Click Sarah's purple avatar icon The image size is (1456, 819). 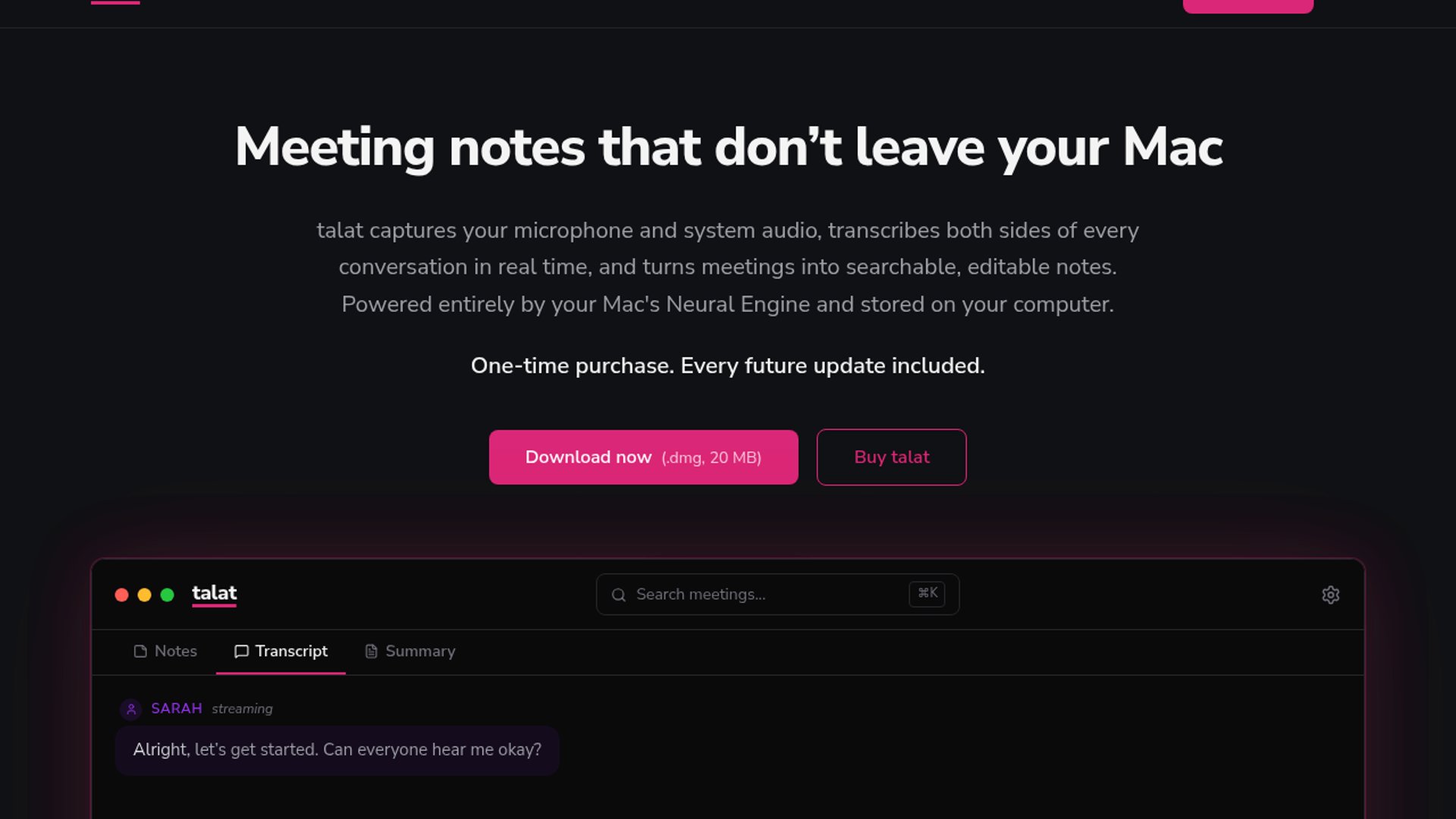pyautogui.click(x=130, y=709)
